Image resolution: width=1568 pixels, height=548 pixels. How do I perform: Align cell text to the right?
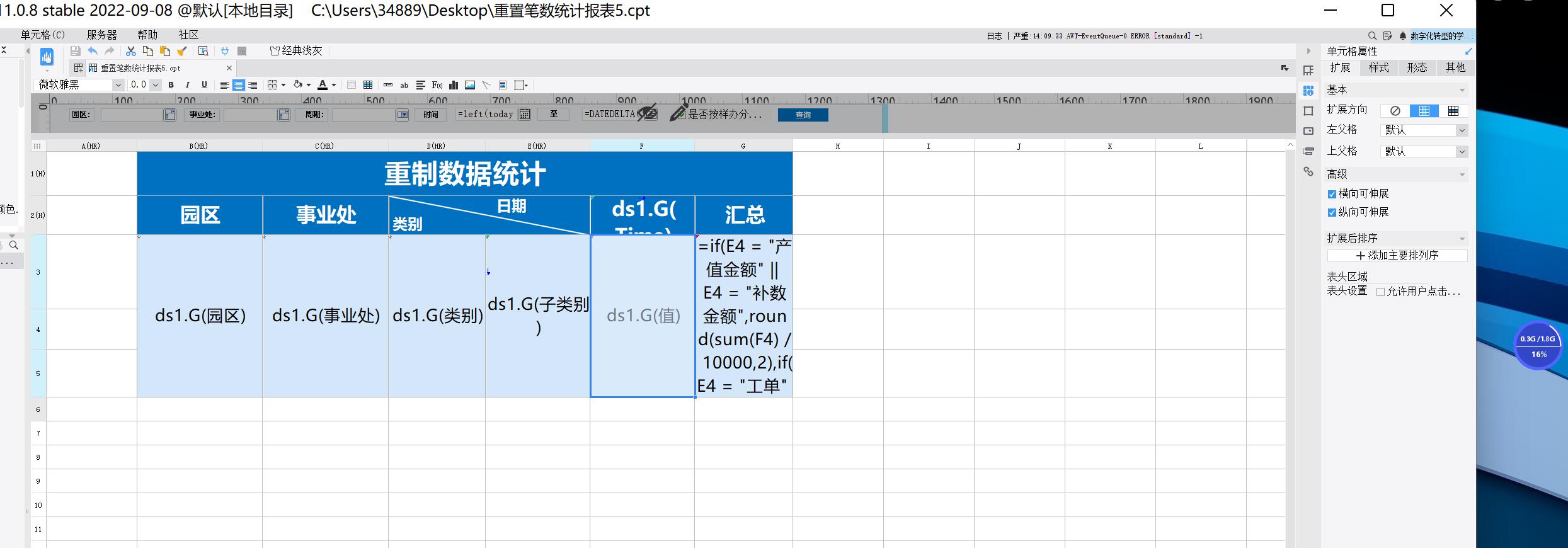point(253,85)
